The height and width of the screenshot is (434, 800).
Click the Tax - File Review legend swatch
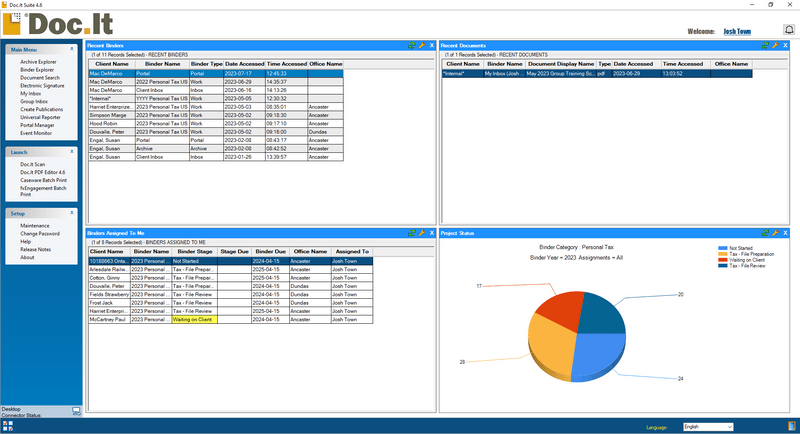tap(722, 265)
